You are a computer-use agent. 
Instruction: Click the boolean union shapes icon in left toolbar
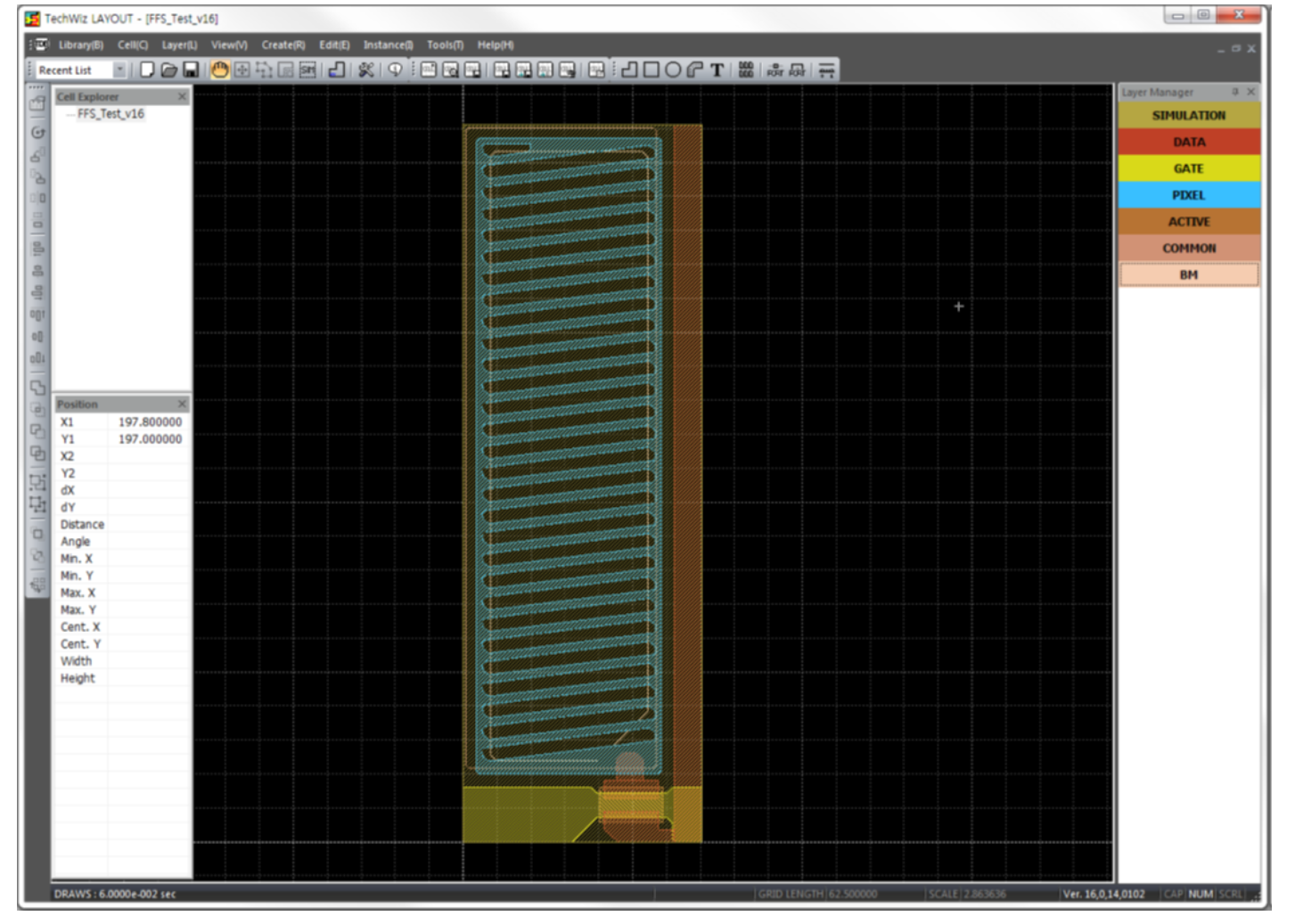(x=37, y=388)
